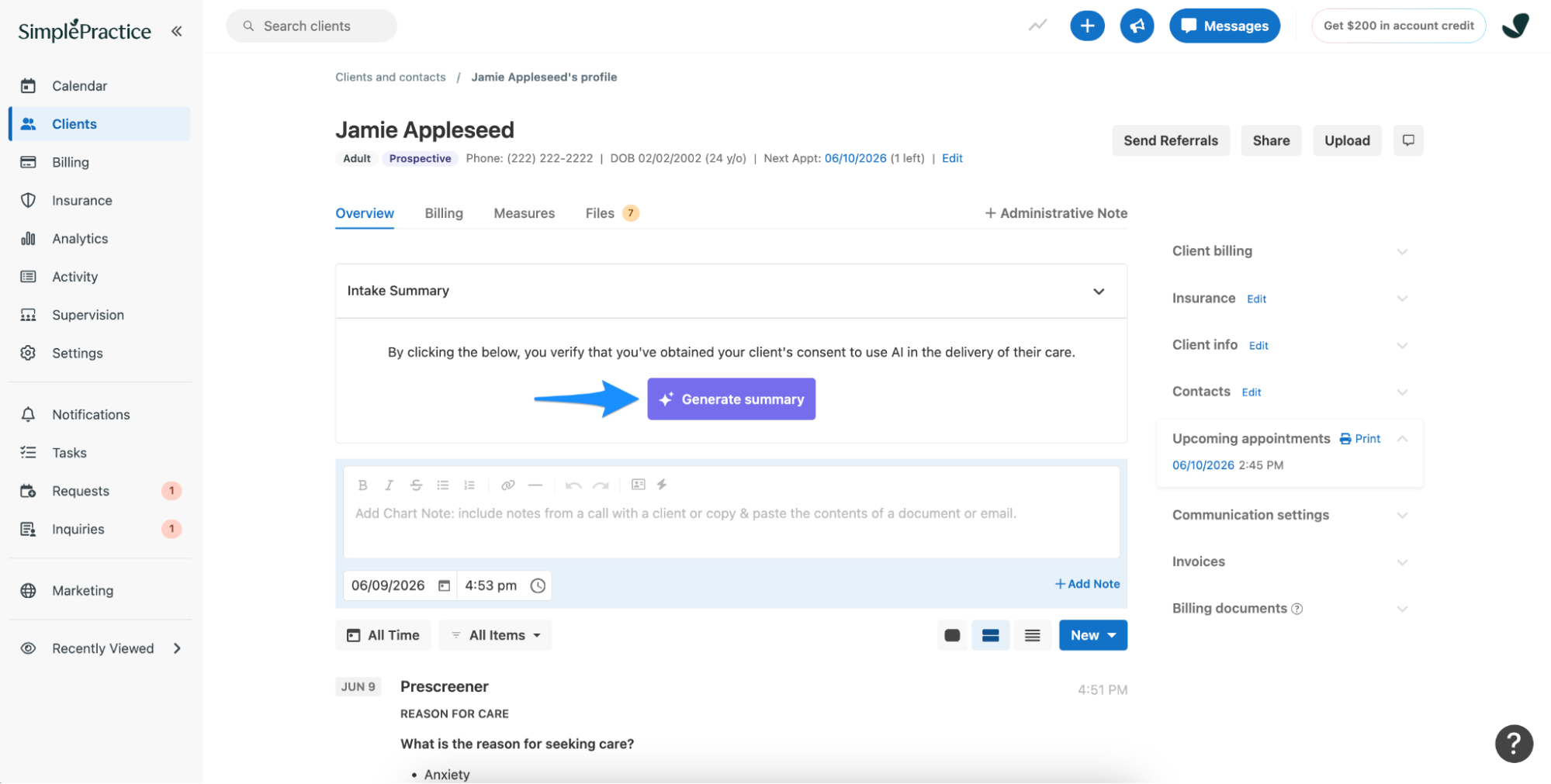1551x784 pixels.
Task: Select the Overview tab
Action: (365, 213)
